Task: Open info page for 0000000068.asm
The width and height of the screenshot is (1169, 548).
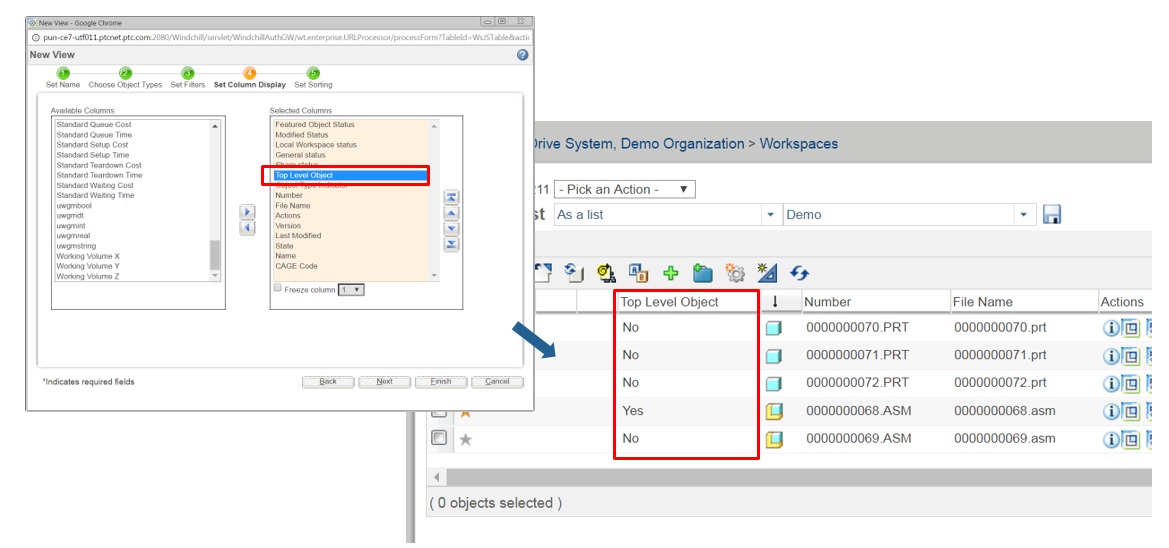Action: click(1111, 411)
